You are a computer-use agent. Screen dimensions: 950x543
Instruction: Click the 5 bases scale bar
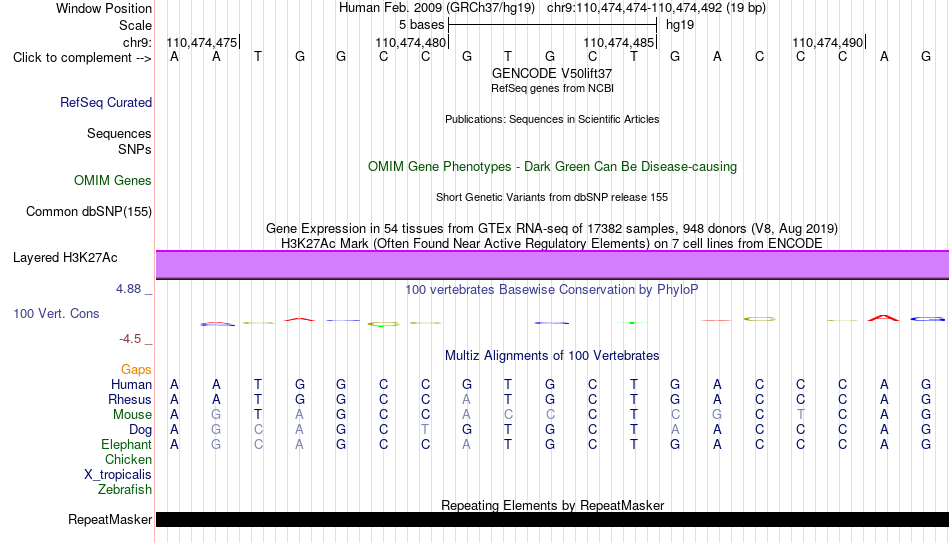click(x=553, y=25)
